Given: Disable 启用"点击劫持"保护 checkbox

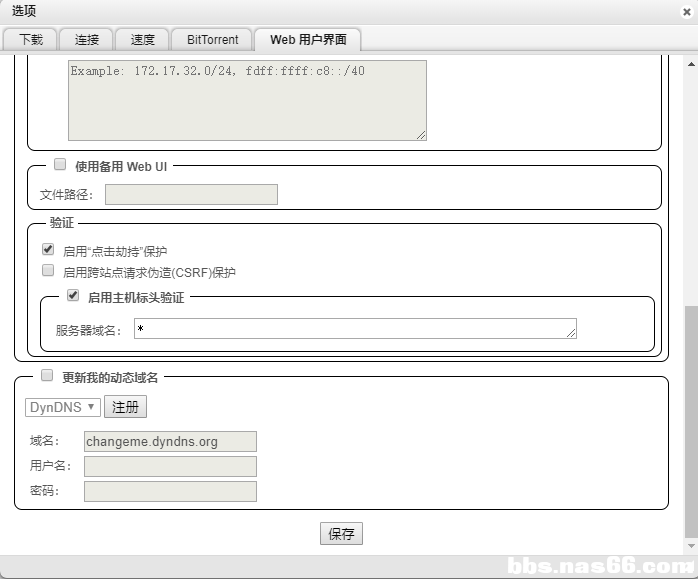Looking at the screenshot, I should tap(48, 250).
